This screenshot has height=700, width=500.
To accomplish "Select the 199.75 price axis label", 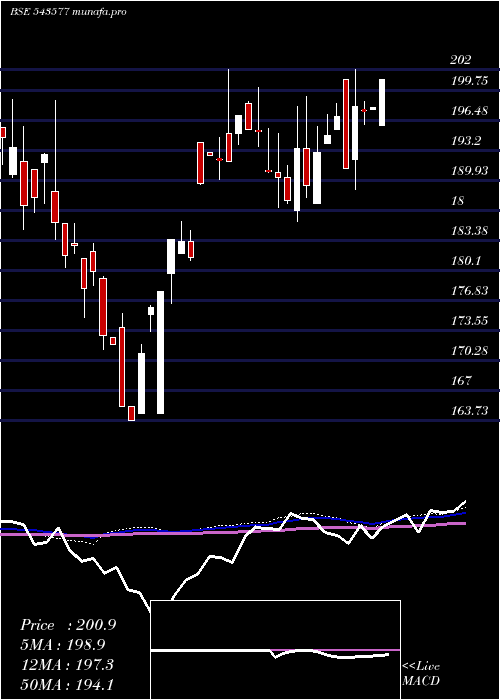I will coord(470,81).
